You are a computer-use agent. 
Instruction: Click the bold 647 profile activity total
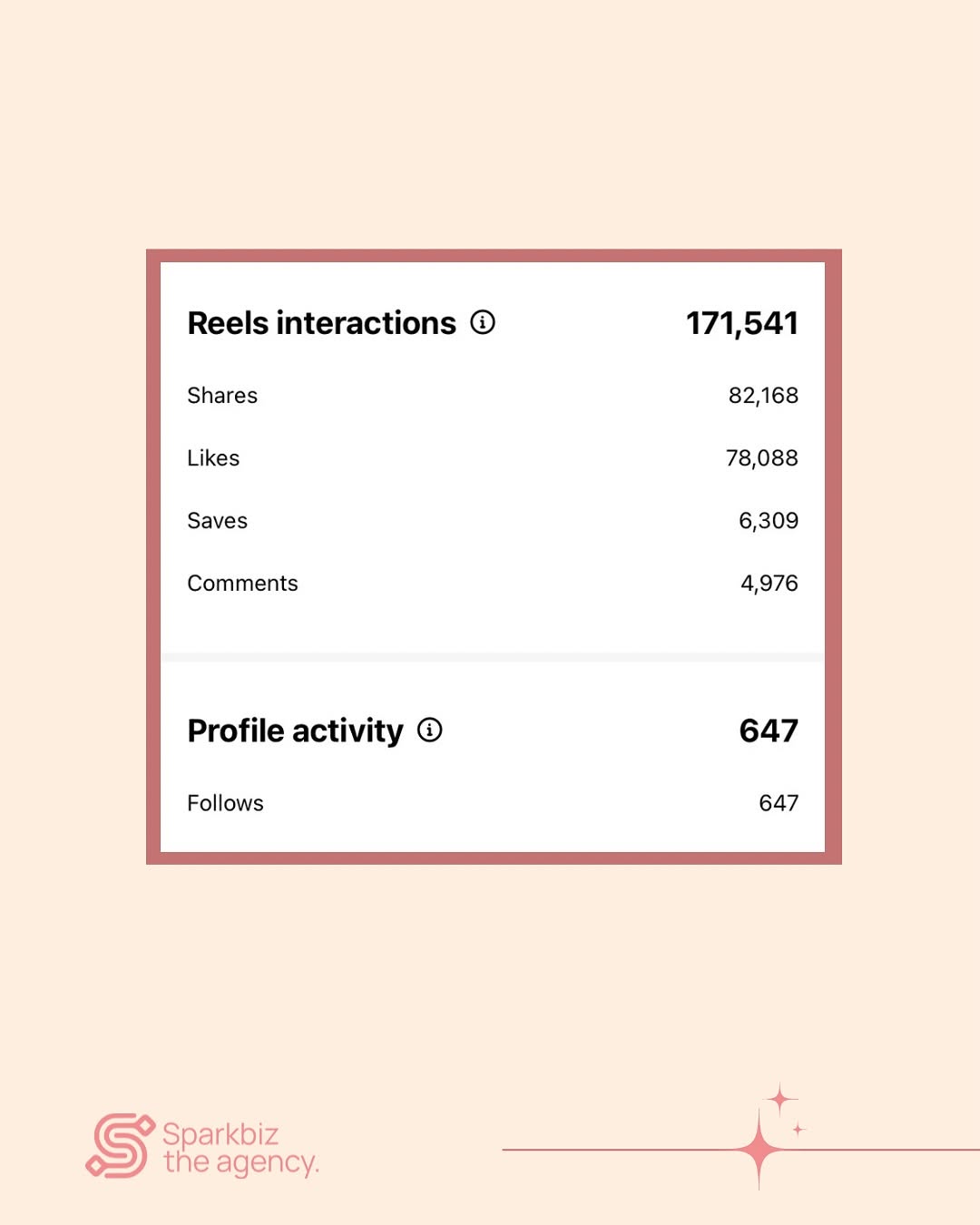(769, 730)
